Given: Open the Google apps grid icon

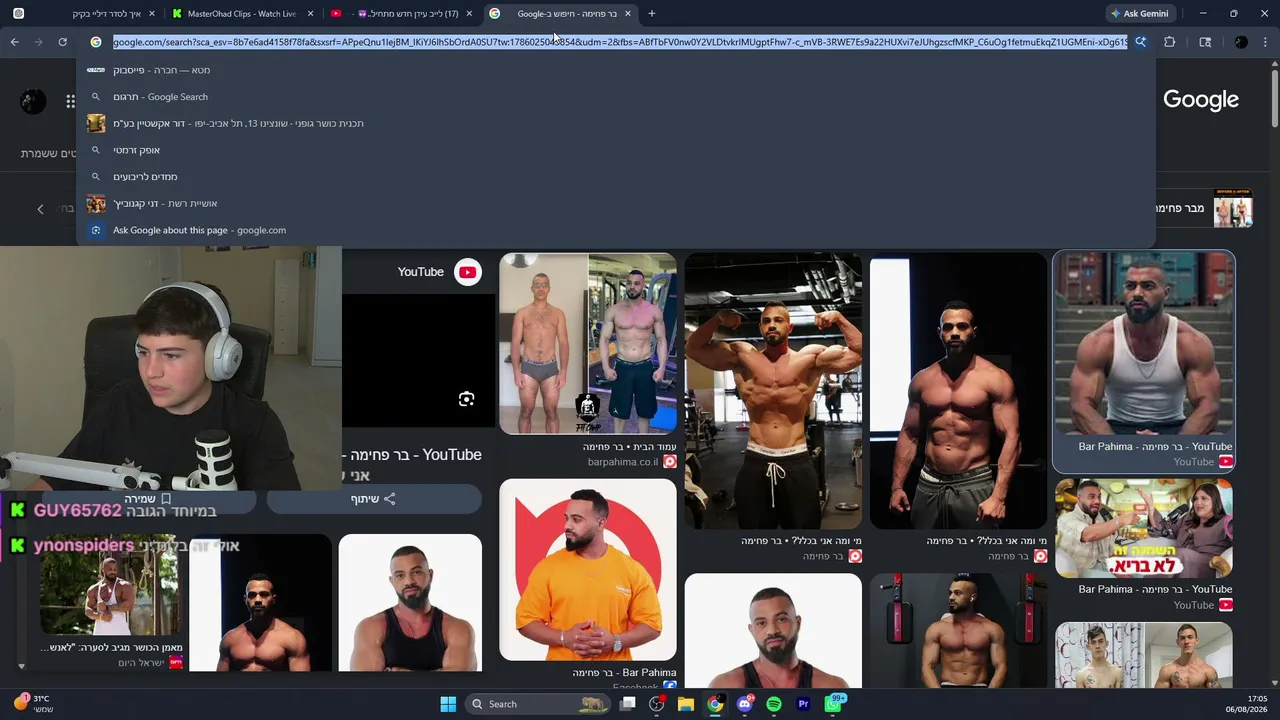Looking at the screenshot, I should (71, 101).
